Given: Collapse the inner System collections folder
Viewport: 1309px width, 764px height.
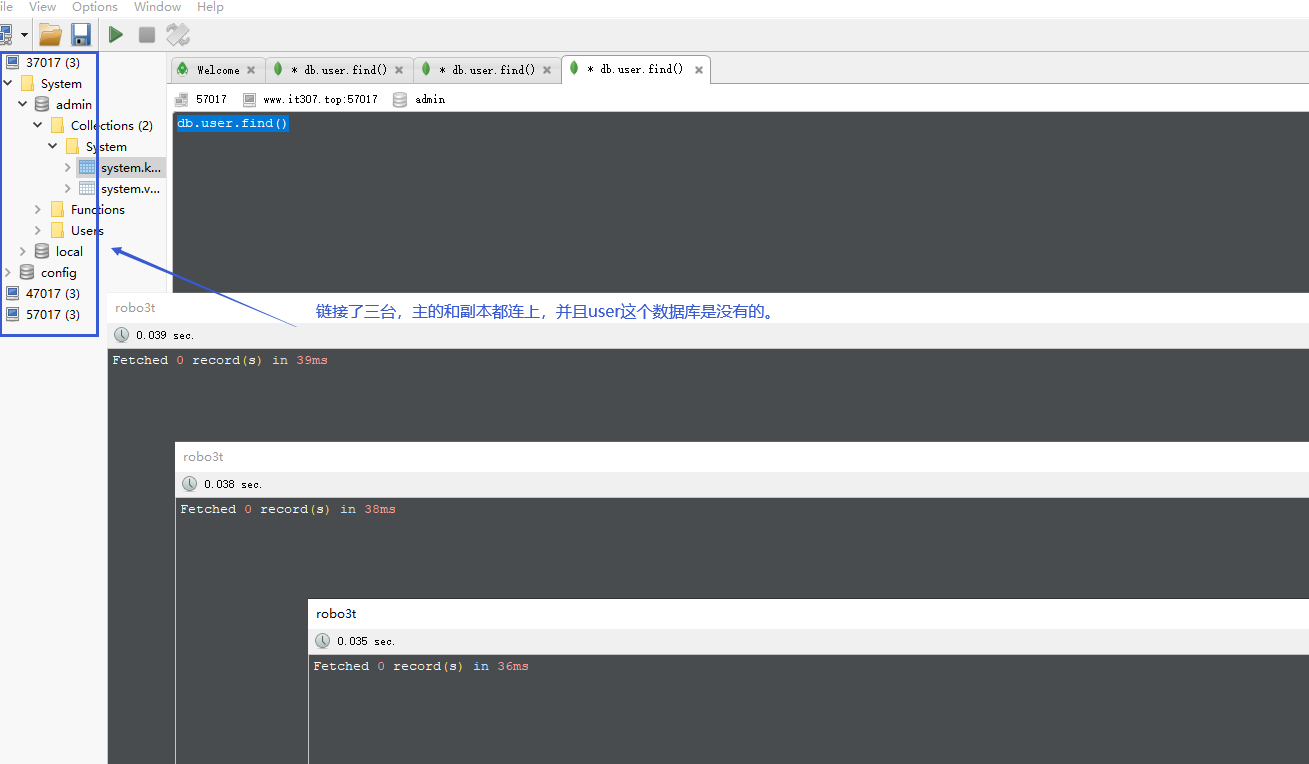Looking at the screenshot, I should (x=53, y=147).
